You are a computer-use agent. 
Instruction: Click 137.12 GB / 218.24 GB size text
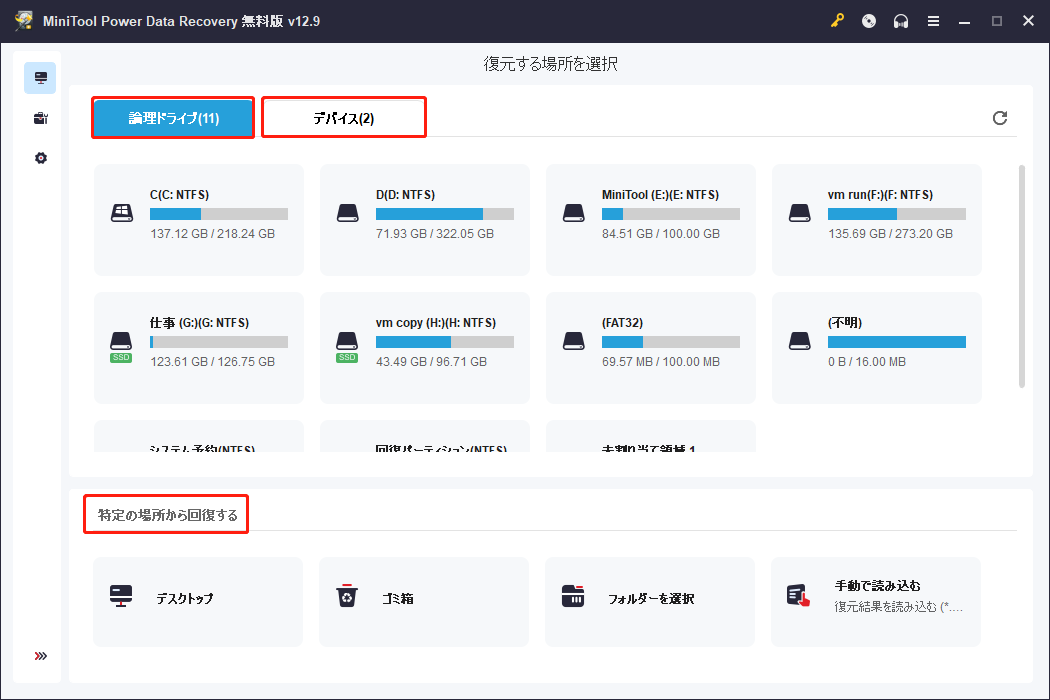(x=212, y=234)
